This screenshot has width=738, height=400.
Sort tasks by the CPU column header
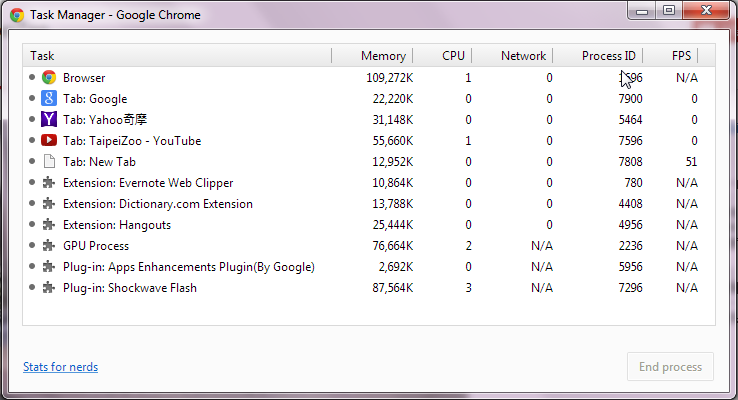click(453, 56)
